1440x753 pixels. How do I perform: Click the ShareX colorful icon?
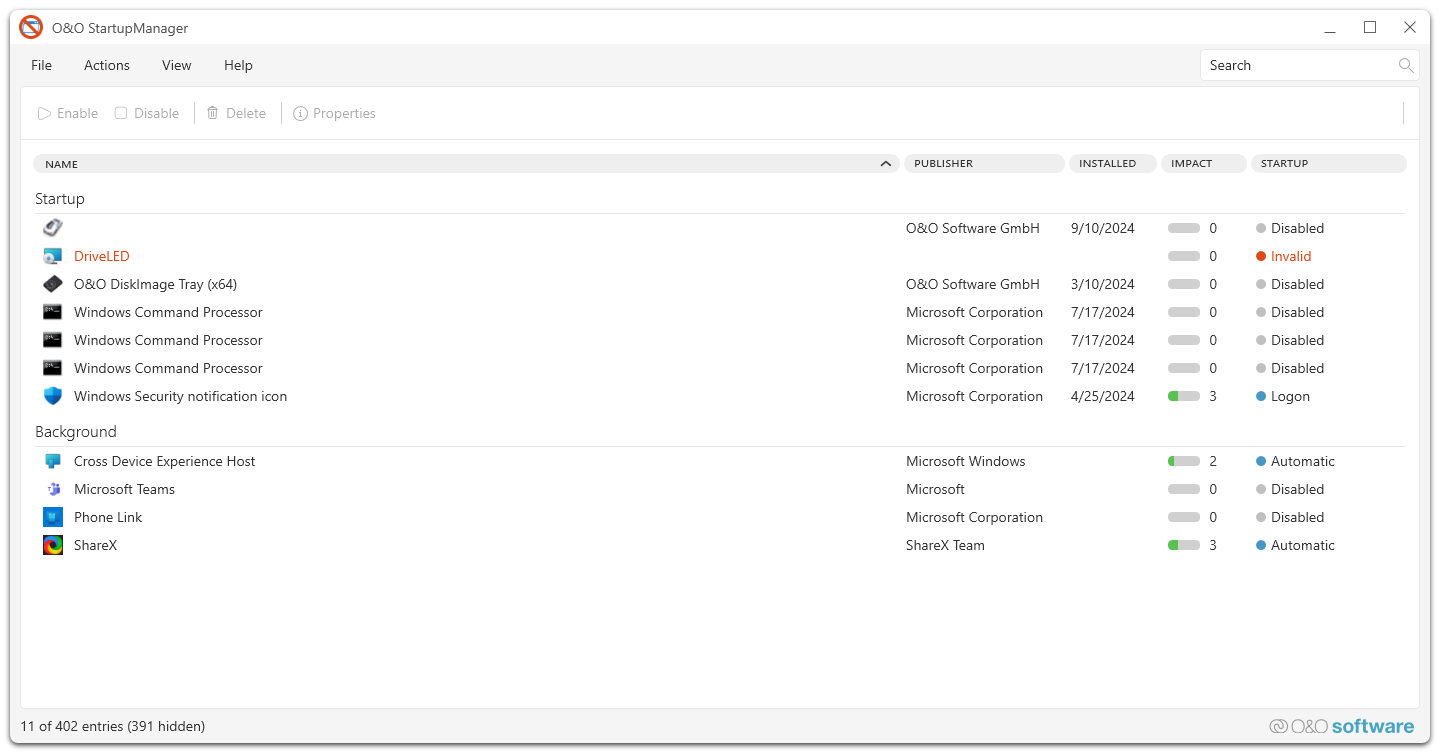53,545
